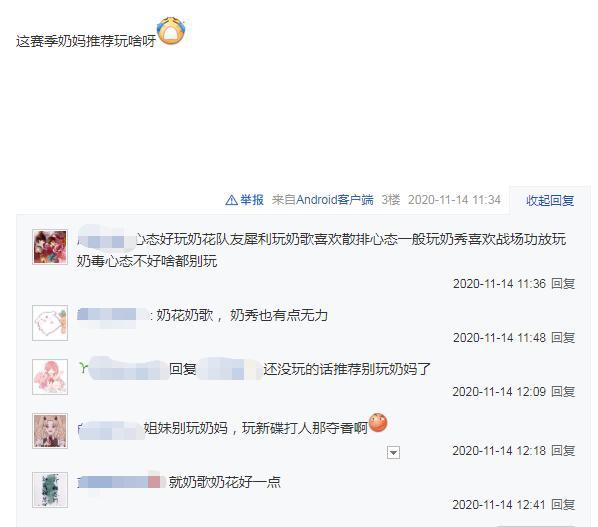Image resolution: width=598 pixels, height=527 pixels.
Task: Open the white bunny avatar
Action: [50, 323]
